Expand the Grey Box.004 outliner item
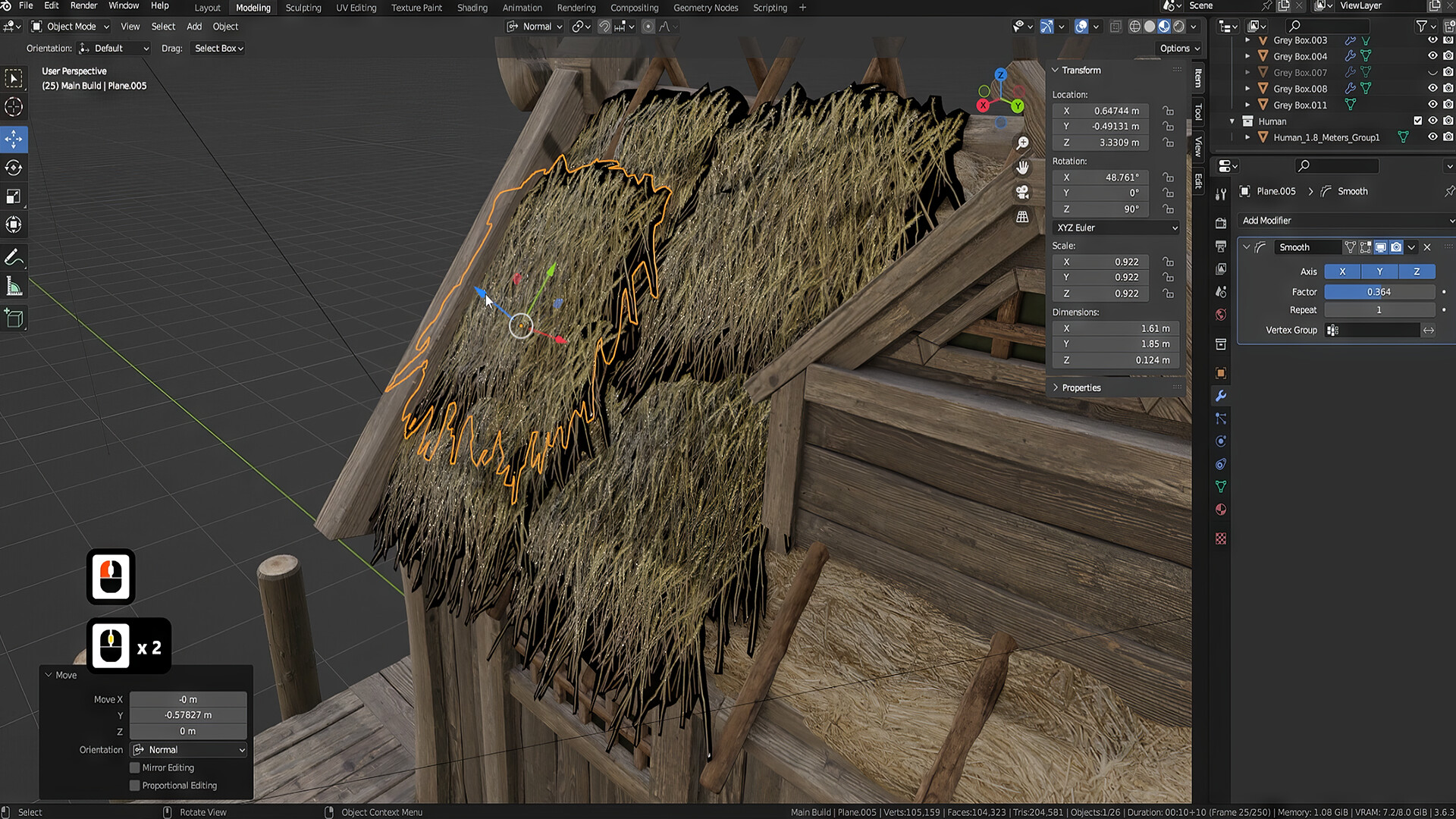Image resolution: width=1456 pixels, height=819 pixels. click(1247, 56)
